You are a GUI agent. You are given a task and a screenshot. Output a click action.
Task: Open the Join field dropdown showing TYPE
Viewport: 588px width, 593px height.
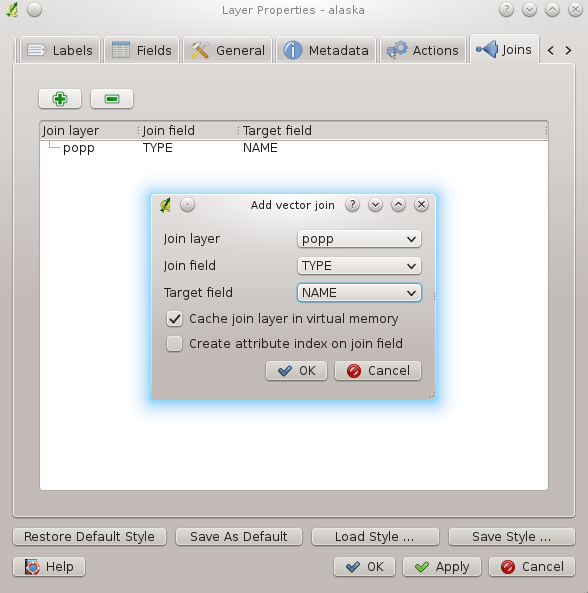359,266
